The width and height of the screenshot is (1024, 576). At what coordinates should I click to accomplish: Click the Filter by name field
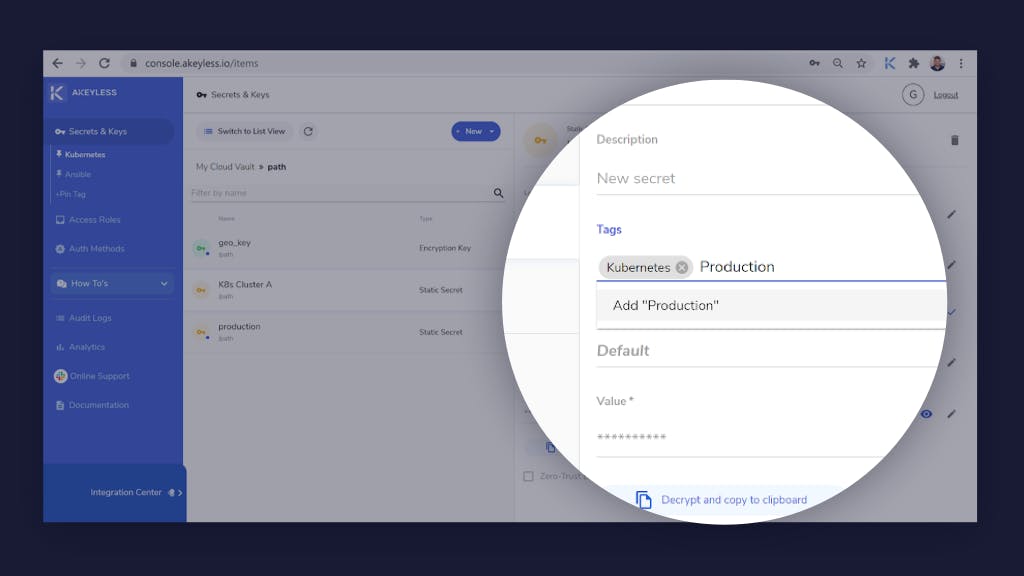(340, 193)
